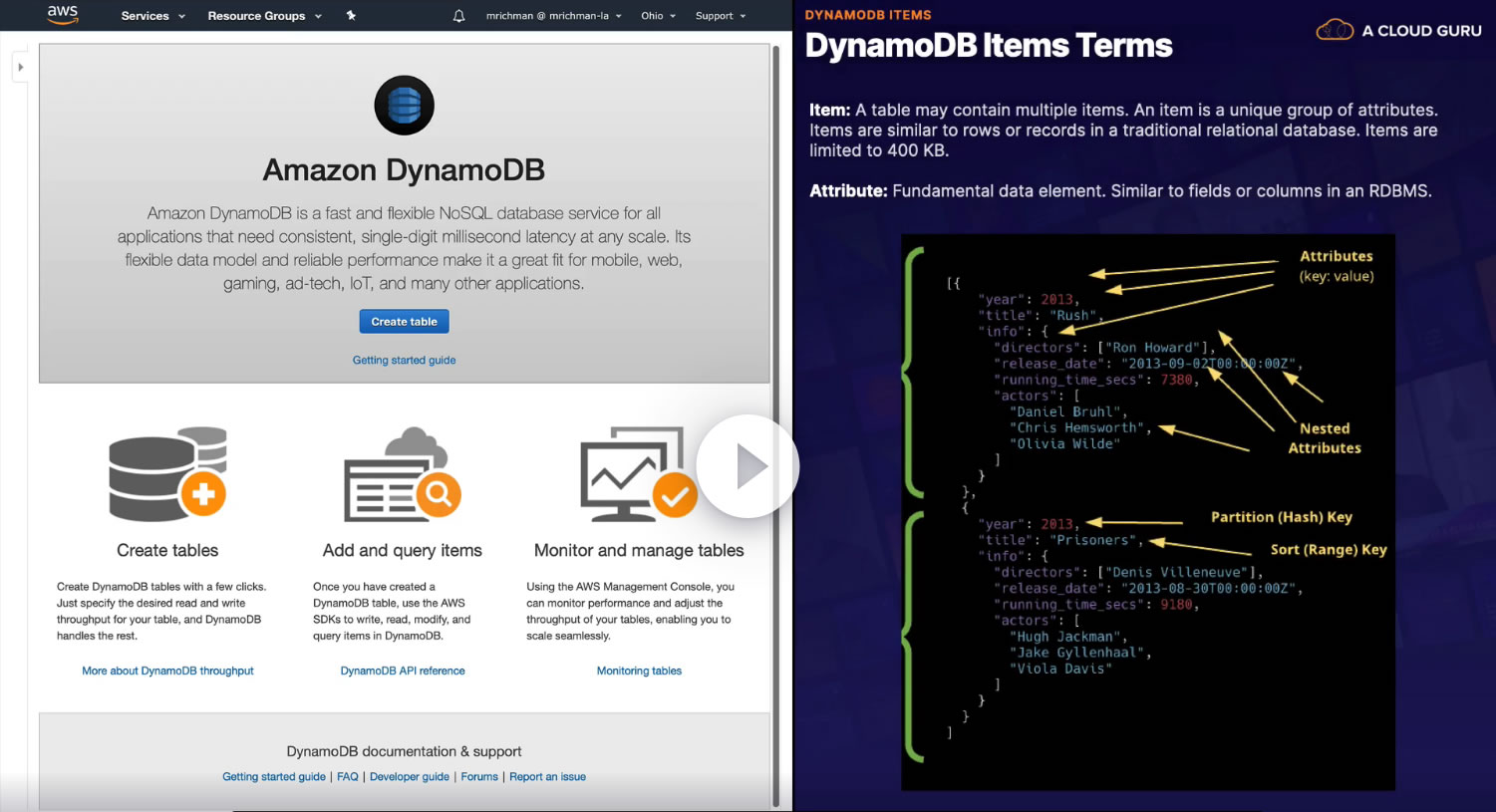Open the Support dropdown menu

tap(721, 16)
